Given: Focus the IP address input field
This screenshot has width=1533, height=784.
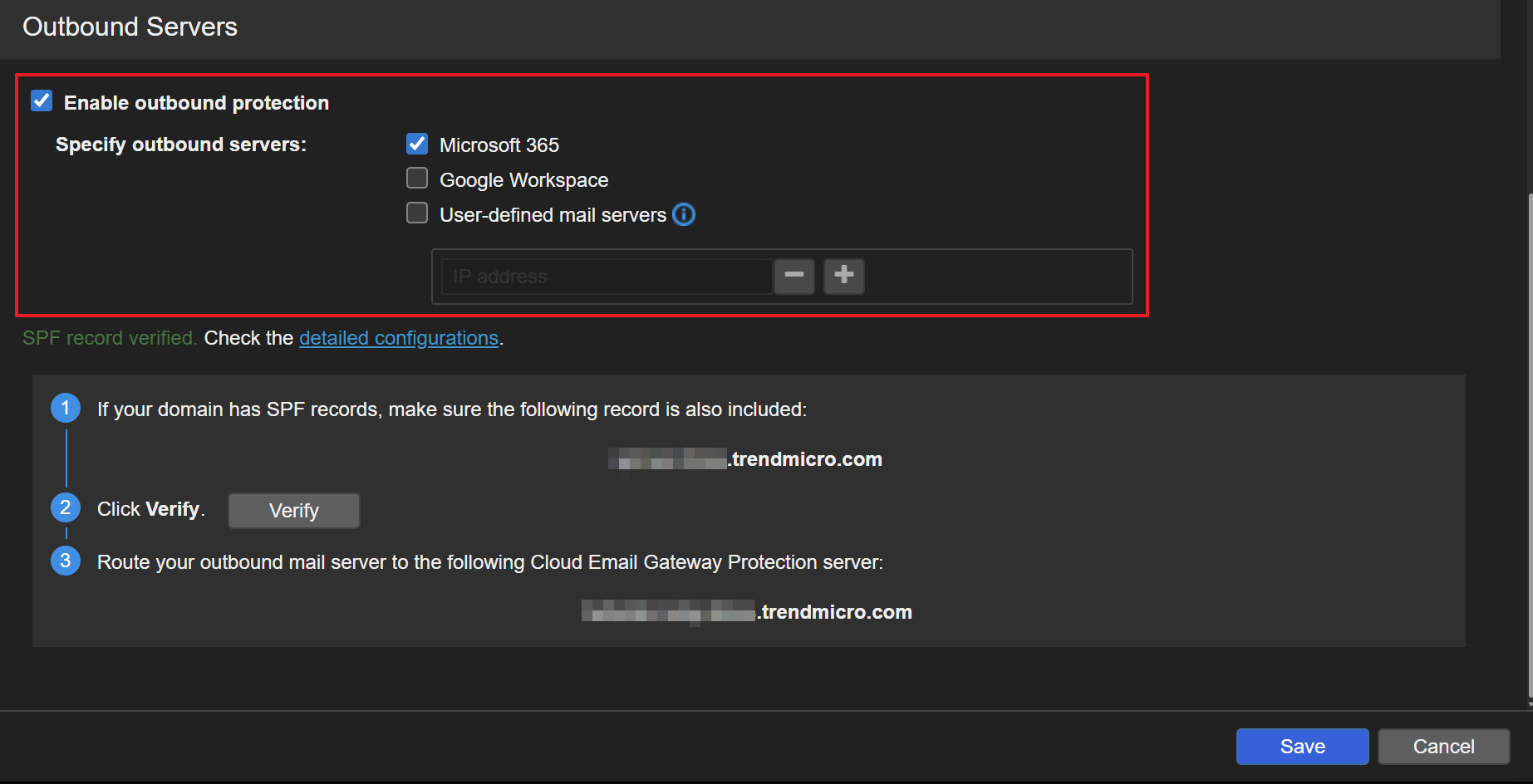Looking at the screenshot, I should tap(607, 277).
